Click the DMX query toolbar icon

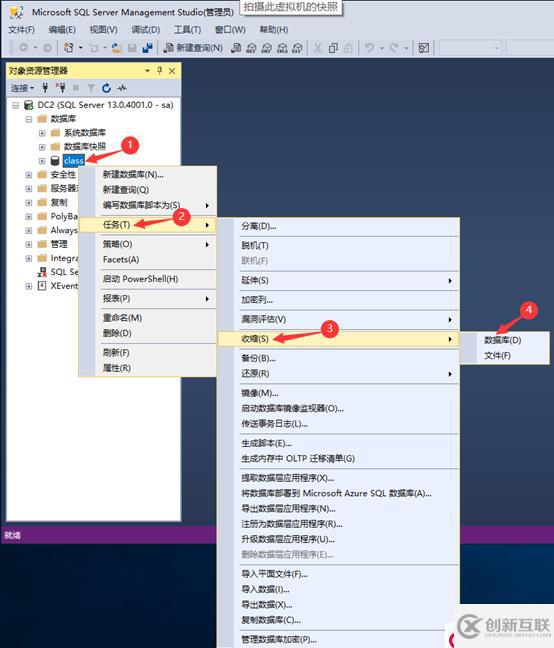(x=267, y=48)
